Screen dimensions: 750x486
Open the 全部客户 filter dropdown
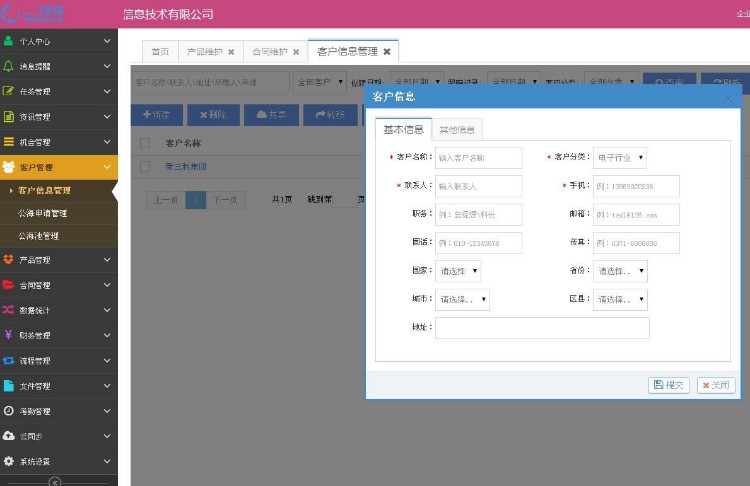[320, 82]
